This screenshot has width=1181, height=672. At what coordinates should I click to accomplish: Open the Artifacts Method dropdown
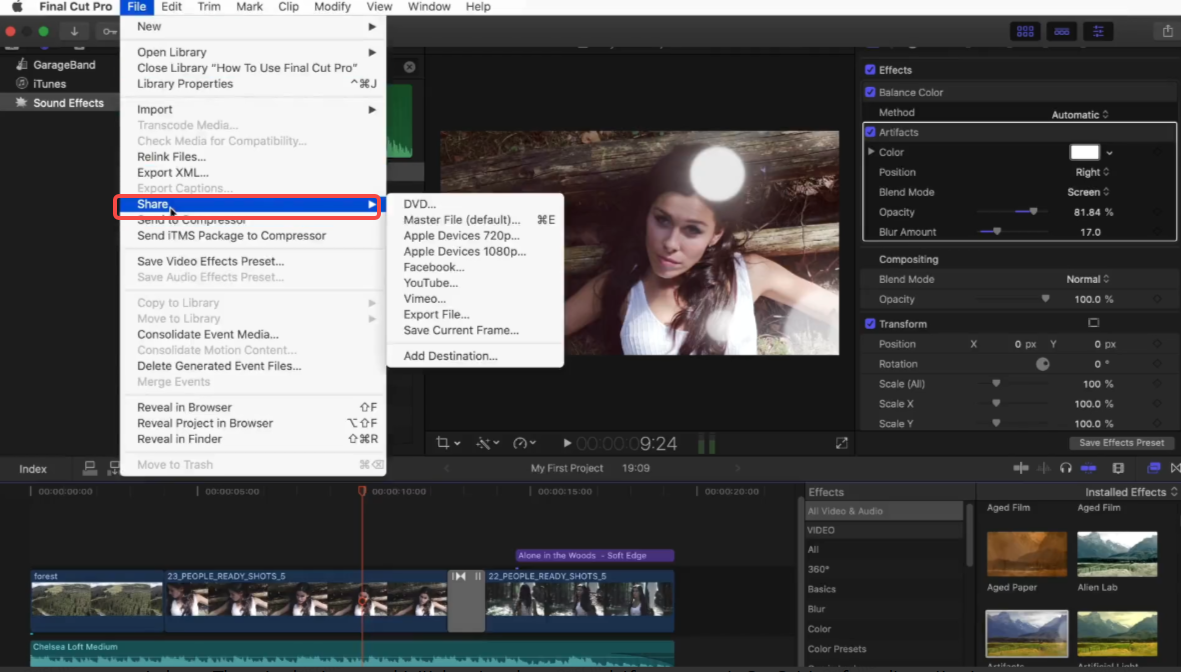click(1078, 113)
